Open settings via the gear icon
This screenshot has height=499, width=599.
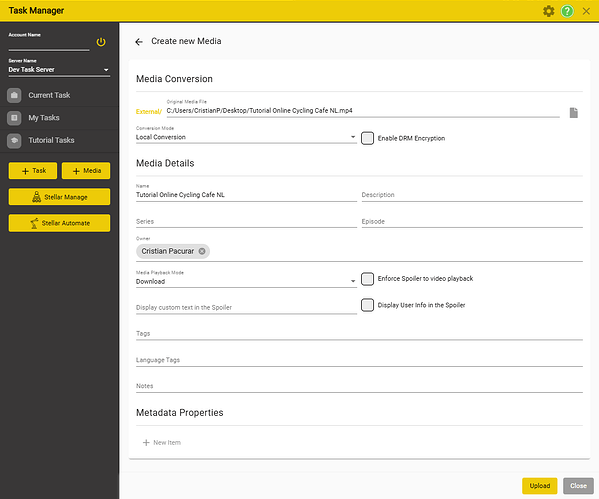(x=549, y=11)
